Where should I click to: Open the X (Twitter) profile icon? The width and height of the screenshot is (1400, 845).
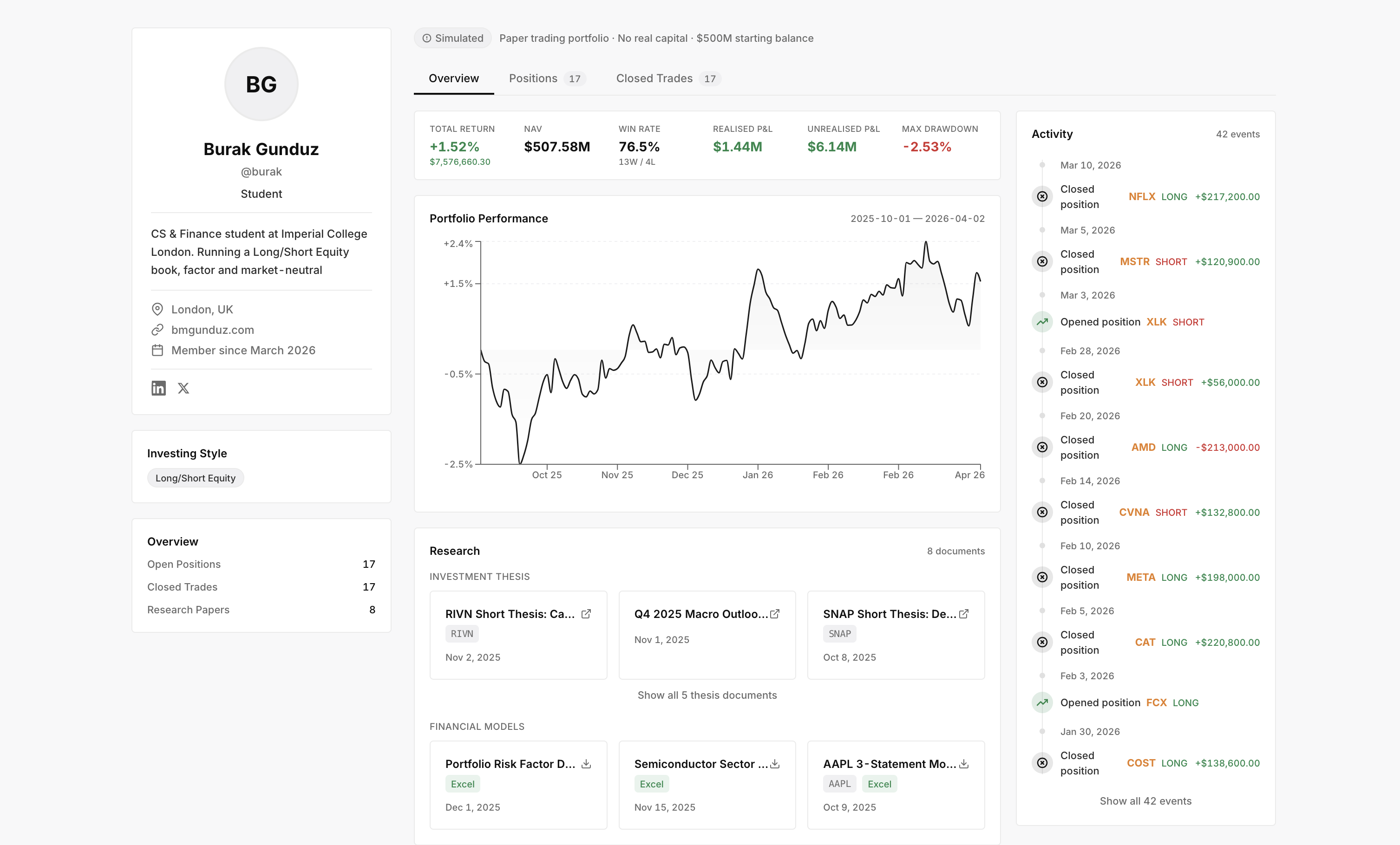(x=183, y=388)
